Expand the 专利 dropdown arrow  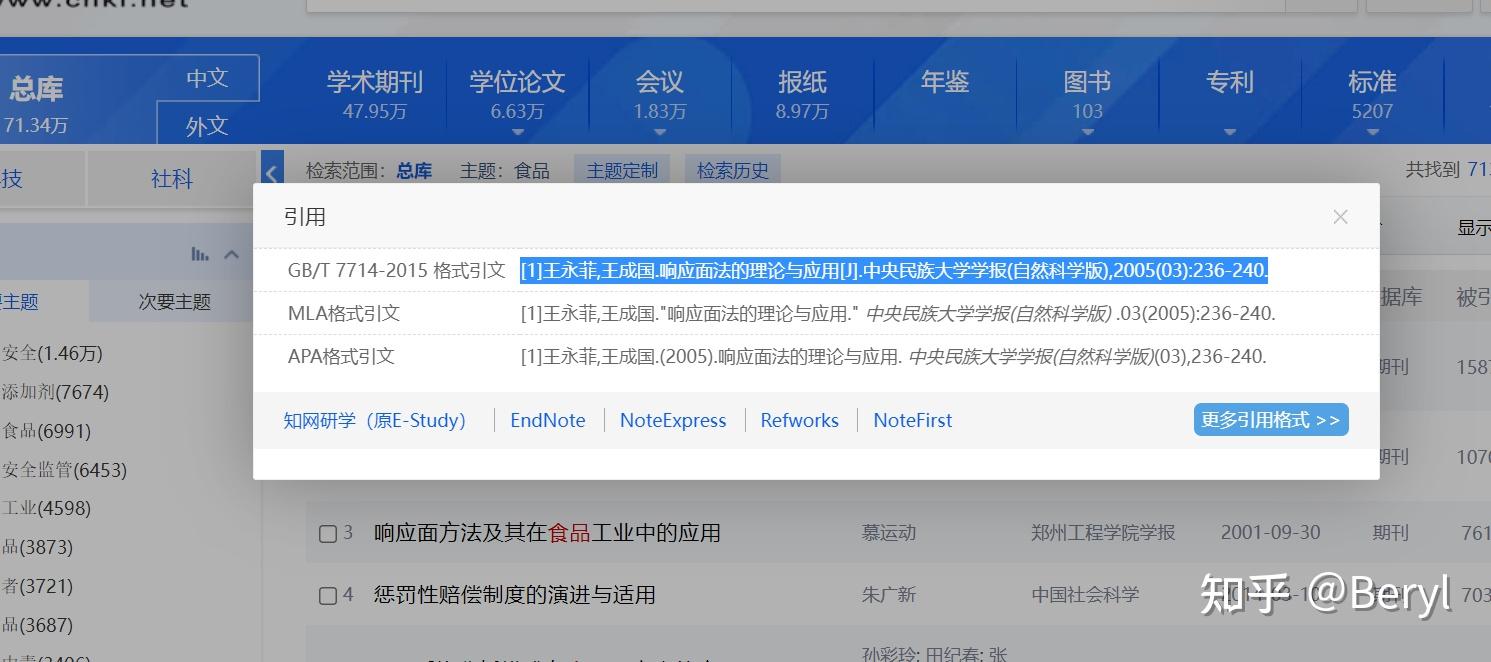point(1230,132)
